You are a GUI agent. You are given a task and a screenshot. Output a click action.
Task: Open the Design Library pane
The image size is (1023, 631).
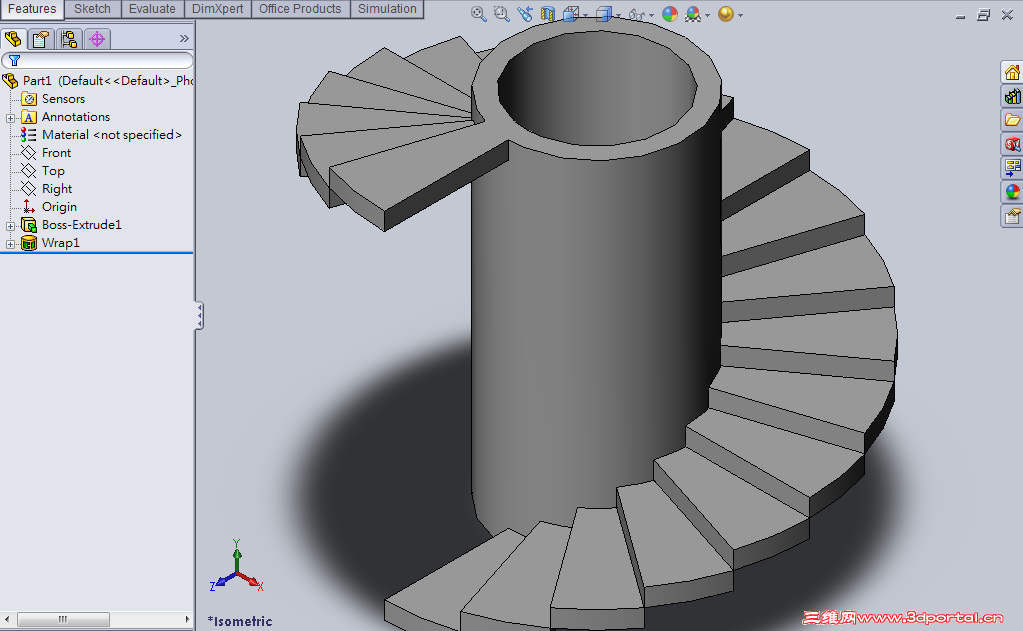pos(1012,97)
